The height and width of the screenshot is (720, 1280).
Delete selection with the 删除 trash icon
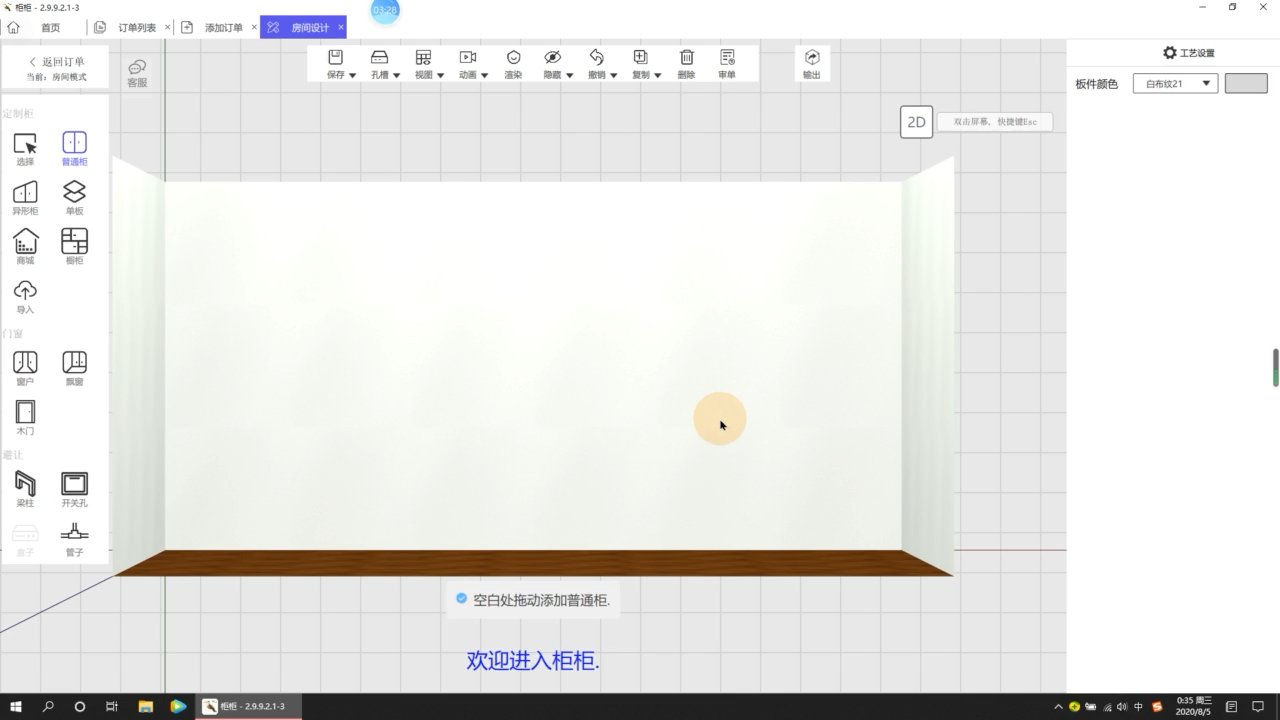[686, 64]
